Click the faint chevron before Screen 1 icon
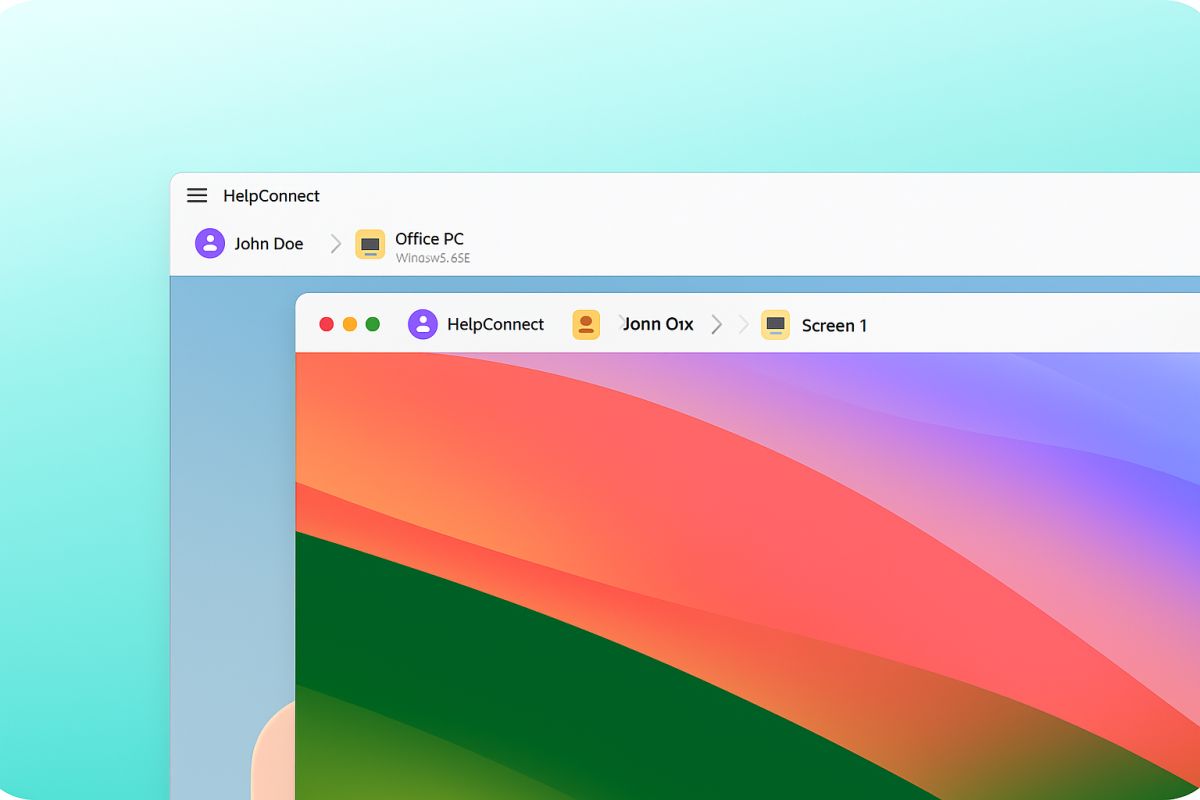 pos(743,324)
